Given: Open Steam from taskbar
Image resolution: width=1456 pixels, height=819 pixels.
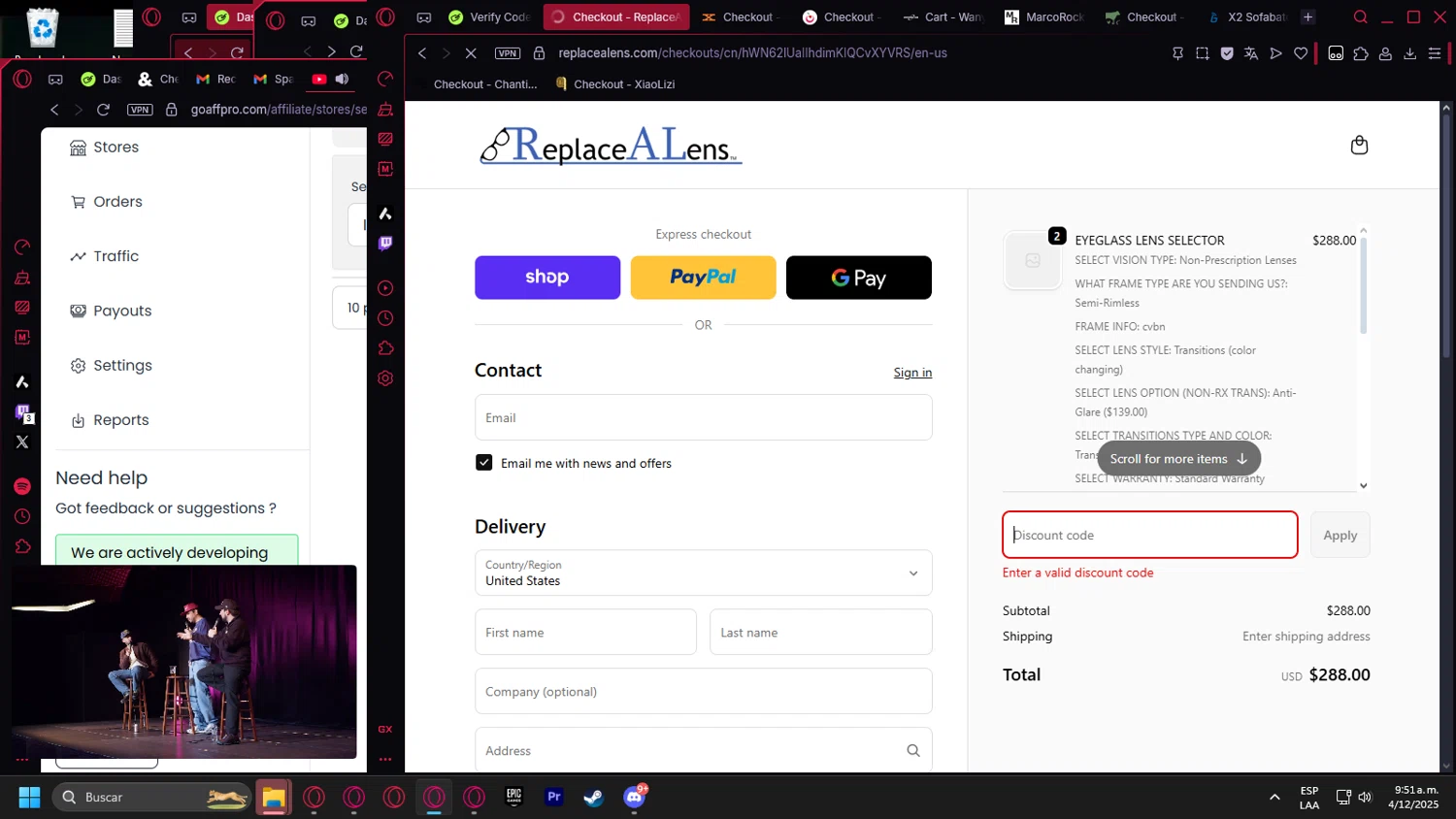Looking at the screenshot, I should pyautogui.click(x=593, y=798).
